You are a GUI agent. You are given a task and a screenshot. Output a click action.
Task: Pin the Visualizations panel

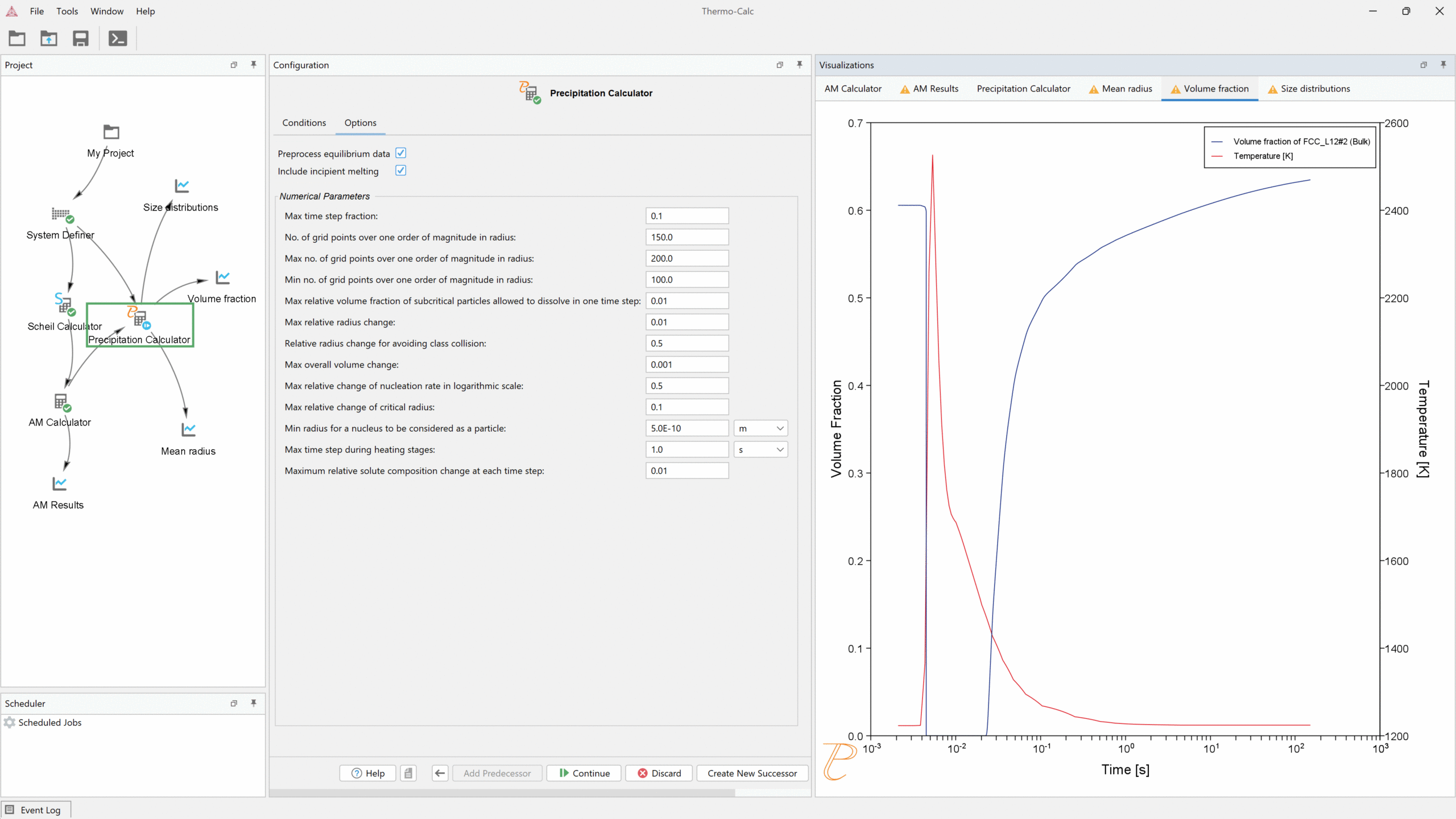1443,65
